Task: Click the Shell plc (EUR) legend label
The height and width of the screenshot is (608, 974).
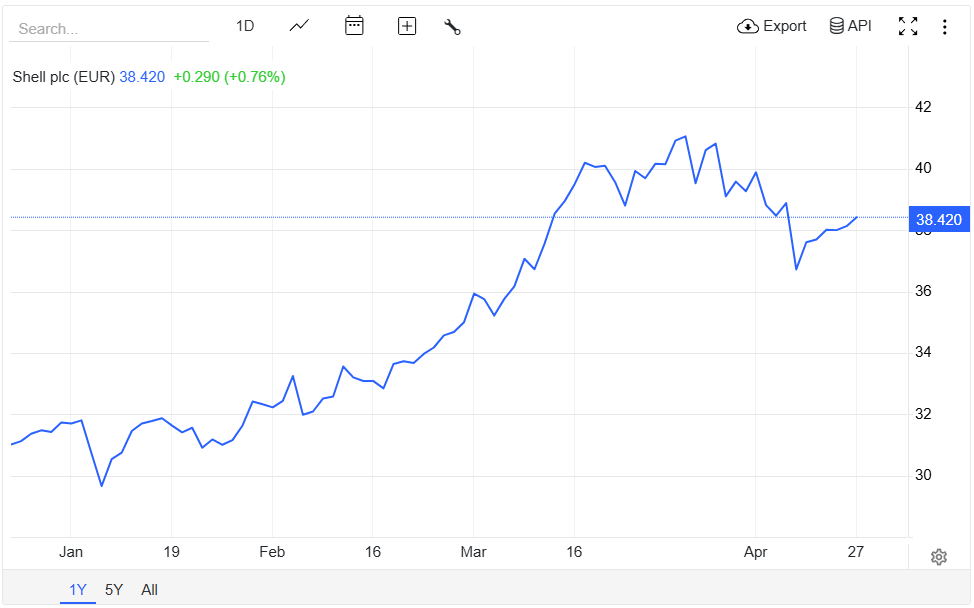Action: point(64,77)
